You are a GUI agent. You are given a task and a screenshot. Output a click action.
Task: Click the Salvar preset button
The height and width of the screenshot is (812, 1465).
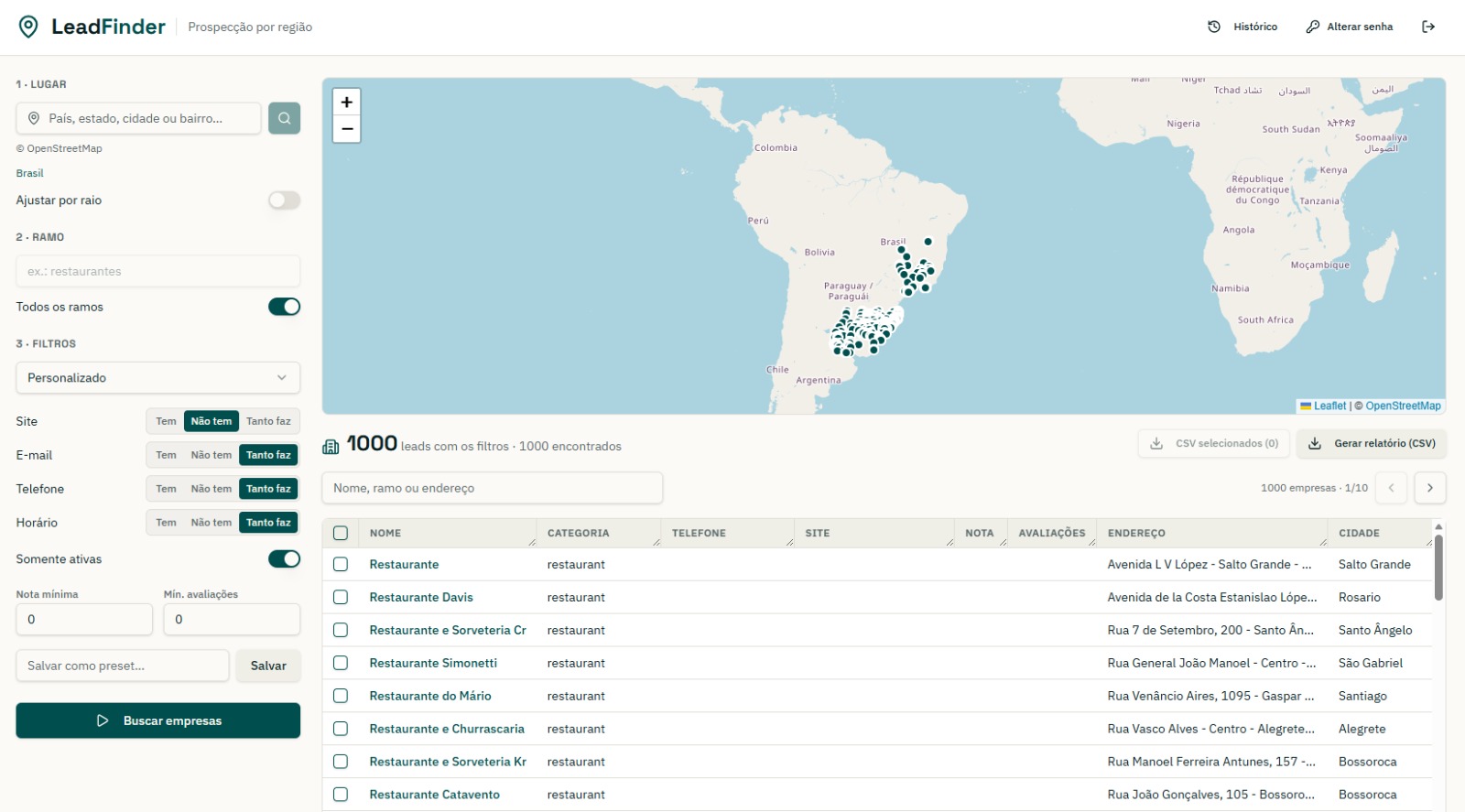coord(268,666)
